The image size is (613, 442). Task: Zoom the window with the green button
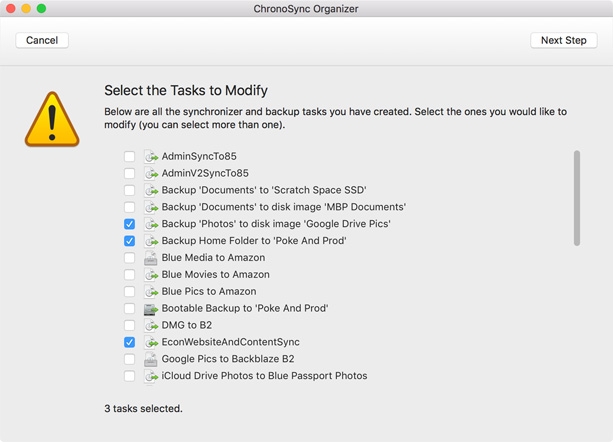[x=41, y=8]
